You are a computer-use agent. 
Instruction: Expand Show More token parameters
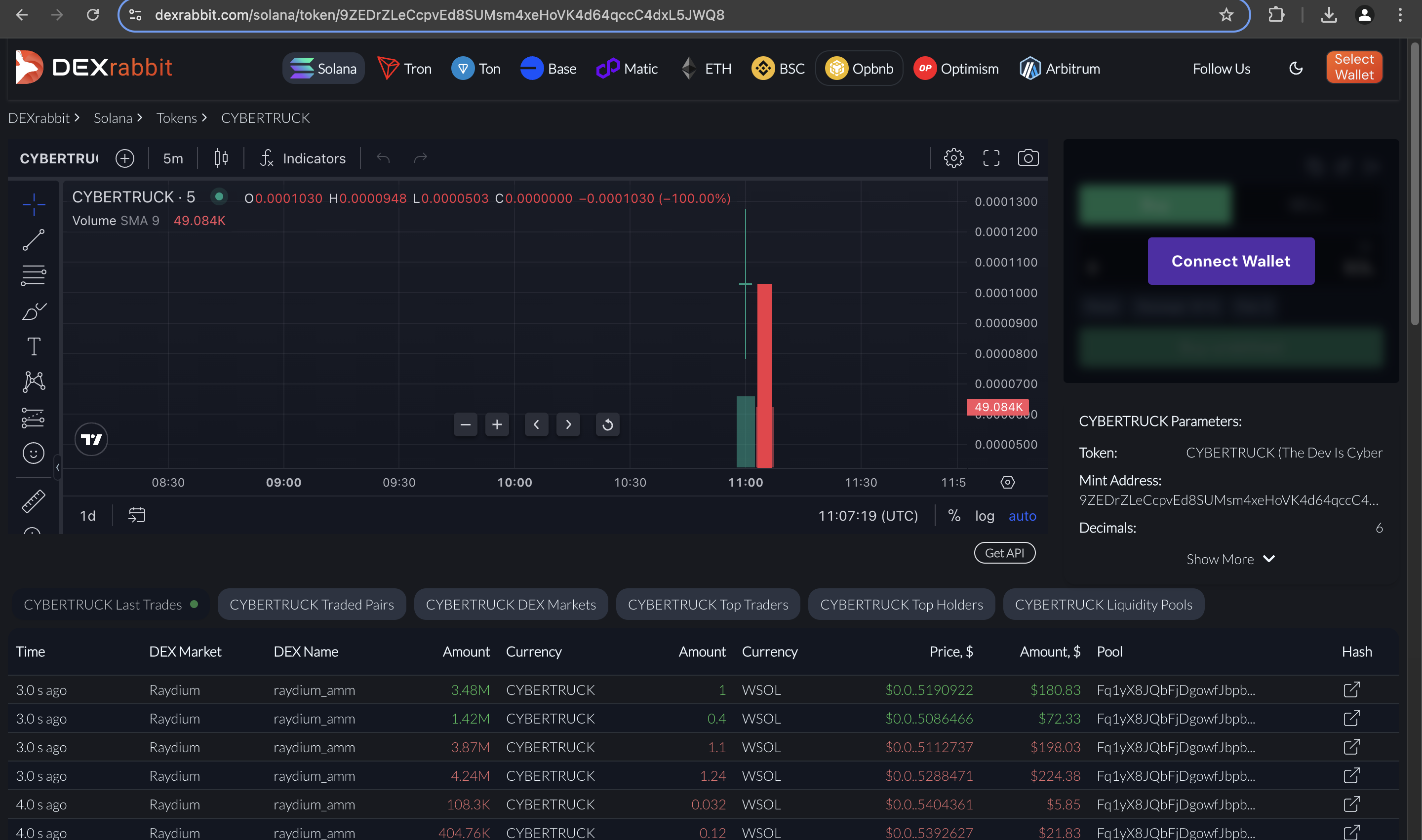tap(1230, 559)
